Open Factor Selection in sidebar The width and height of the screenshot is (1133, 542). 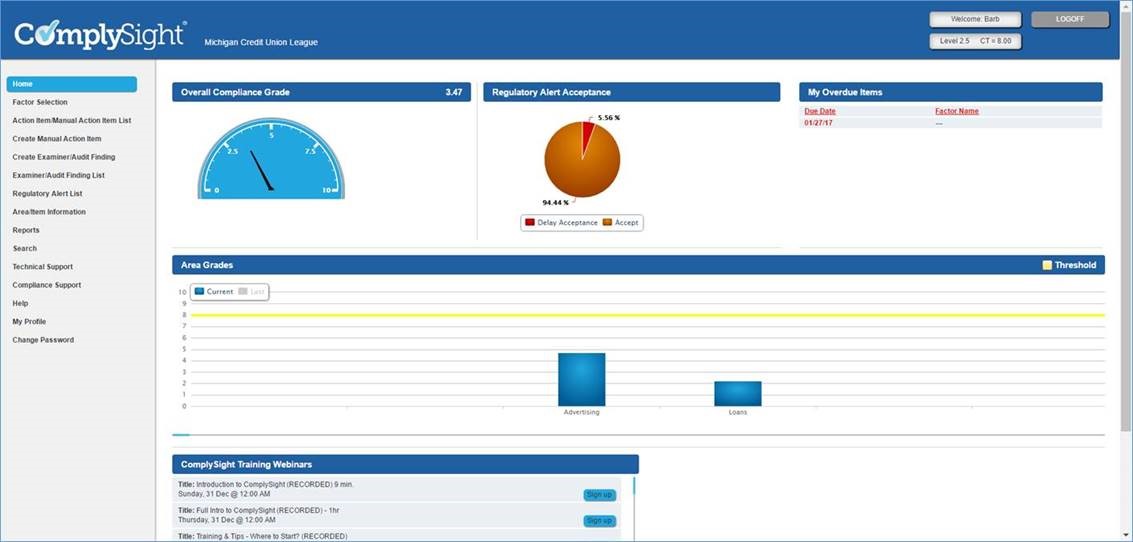[x=40, y=103]
